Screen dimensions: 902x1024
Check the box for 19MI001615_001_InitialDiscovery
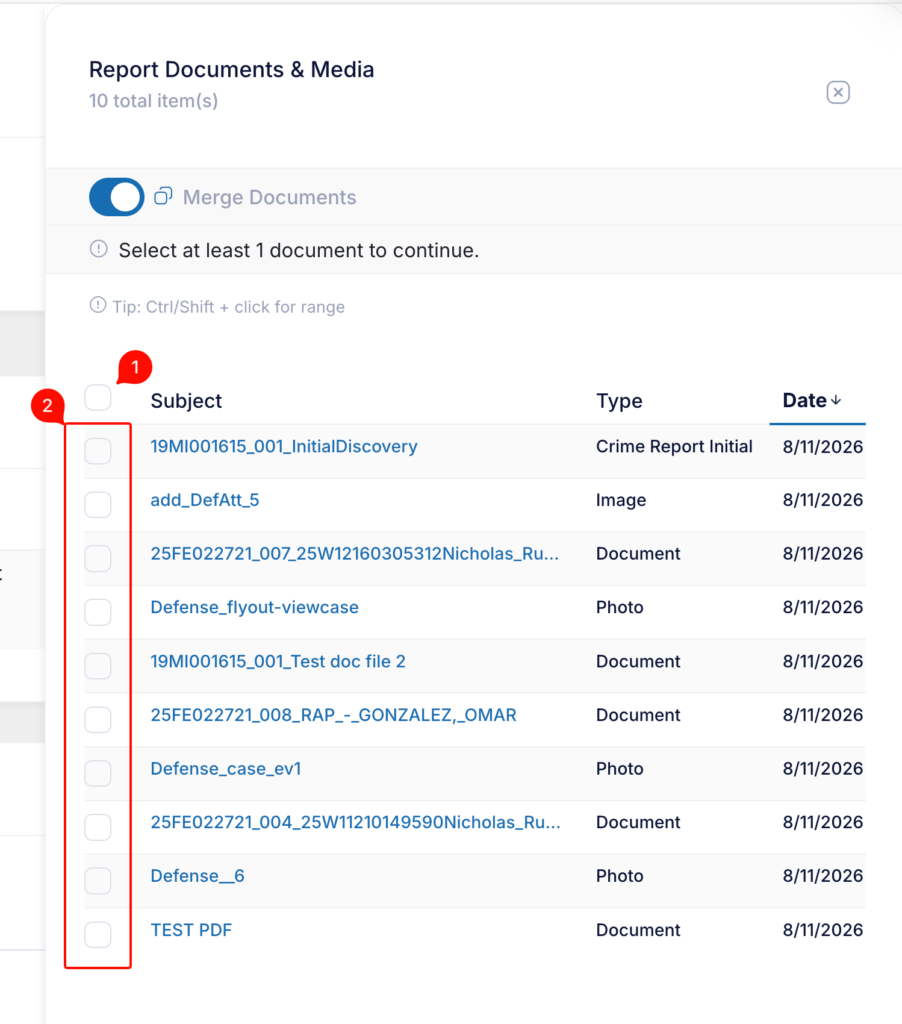98,451
